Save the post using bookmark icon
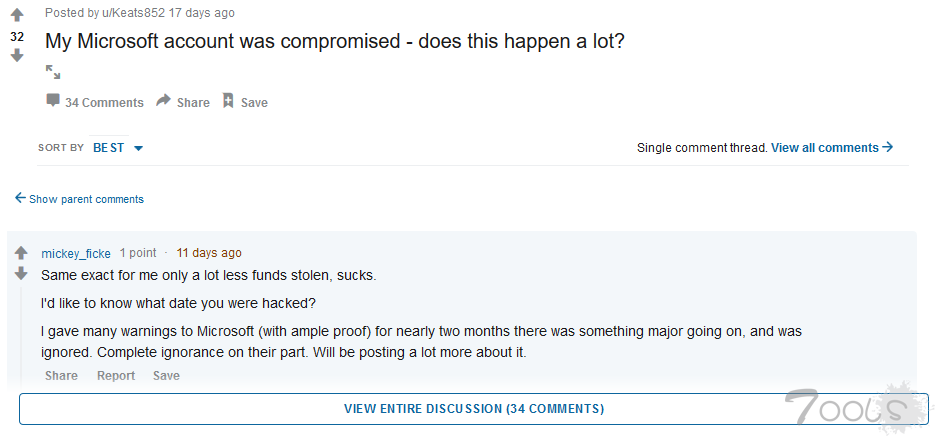Viewport: 940px width, 441px height. point(228,101)
